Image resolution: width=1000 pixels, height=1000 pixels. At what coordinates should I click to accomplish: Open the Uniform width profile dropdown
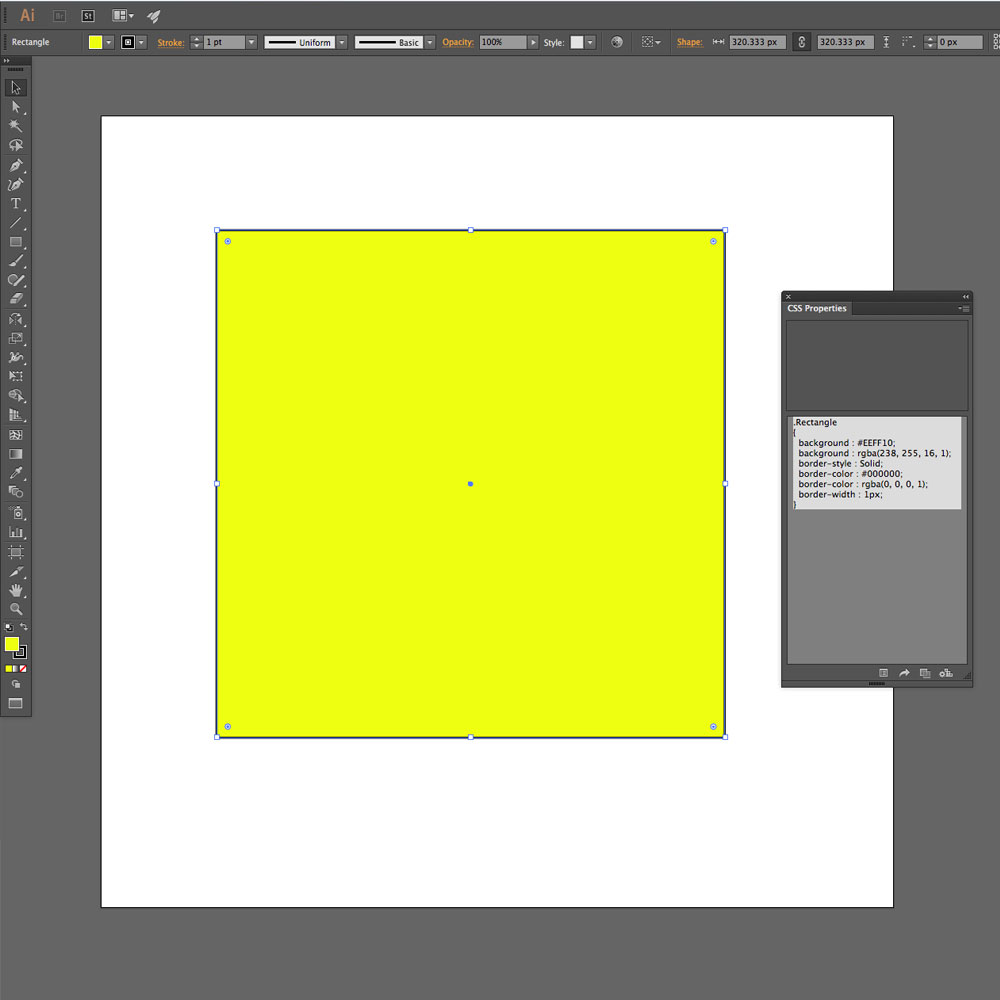(x=342, y=42)
